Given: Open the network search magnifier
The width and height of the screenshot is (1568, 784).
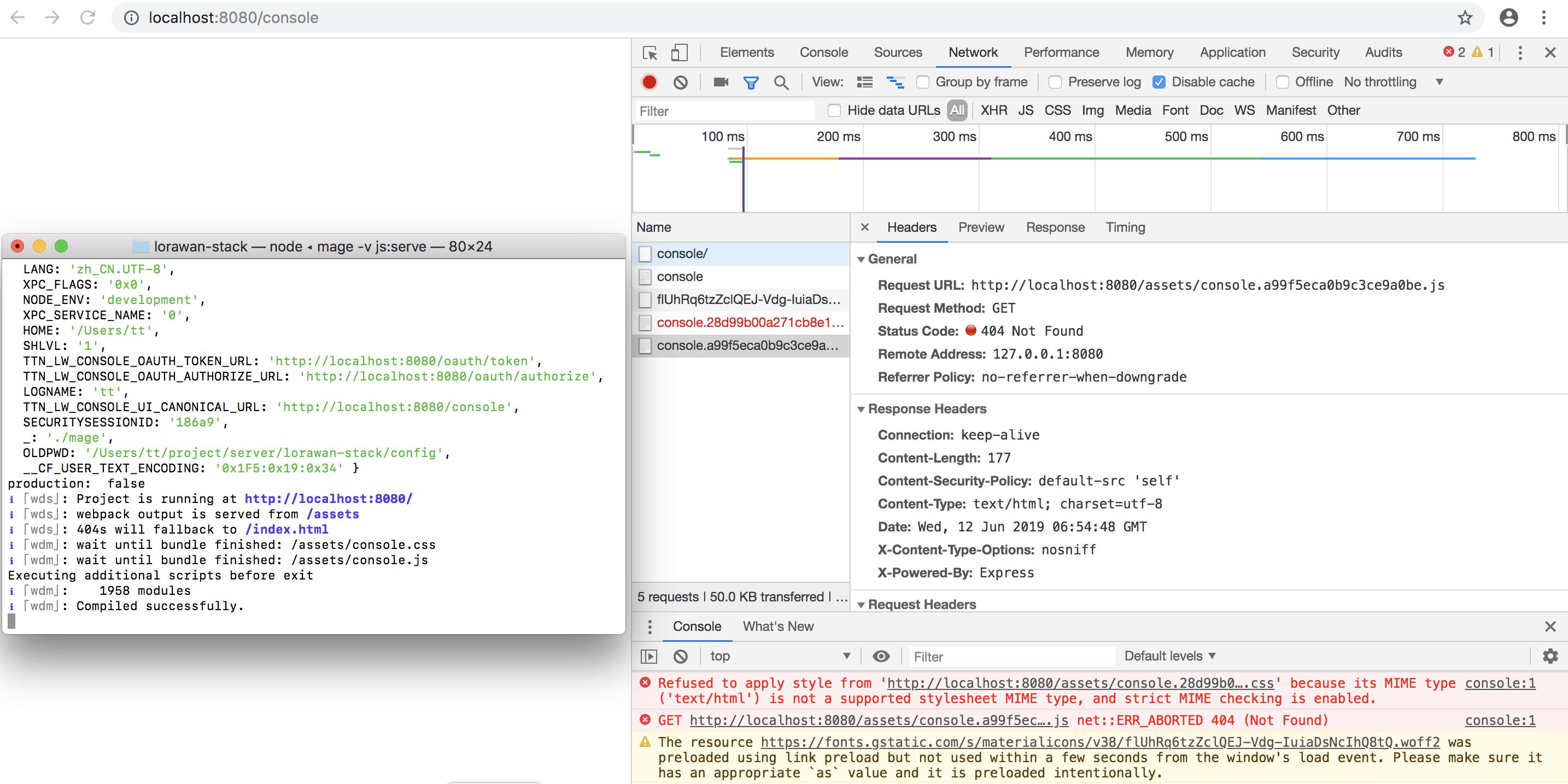Looking at the screenshot, I should pyautogui.click(x=782, y=81).
